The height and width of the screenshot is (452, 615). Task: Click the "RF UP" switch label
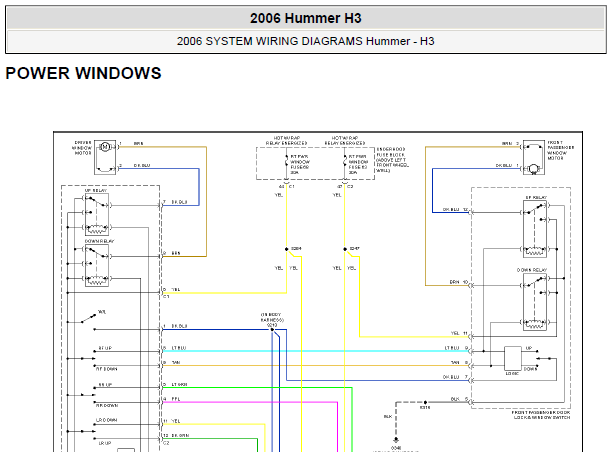pos(105,348)
